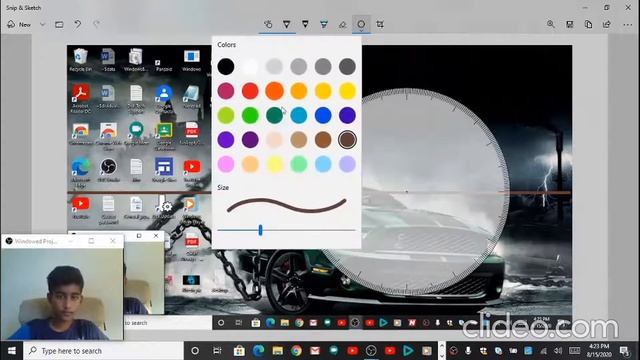This screenshot has height=360, width=640.
Task: Redo the last undone action
Action: (96, 24)
